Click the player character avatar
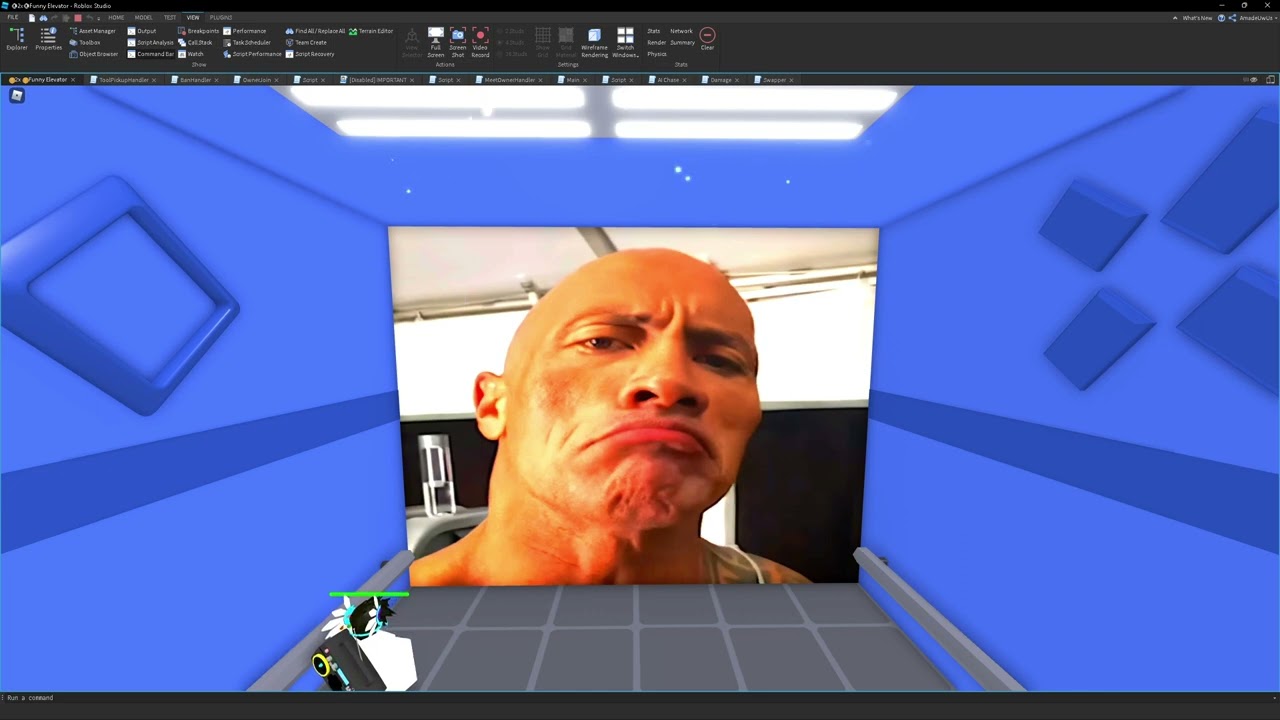Screen dimensions: 1280x720 [367, 643]
